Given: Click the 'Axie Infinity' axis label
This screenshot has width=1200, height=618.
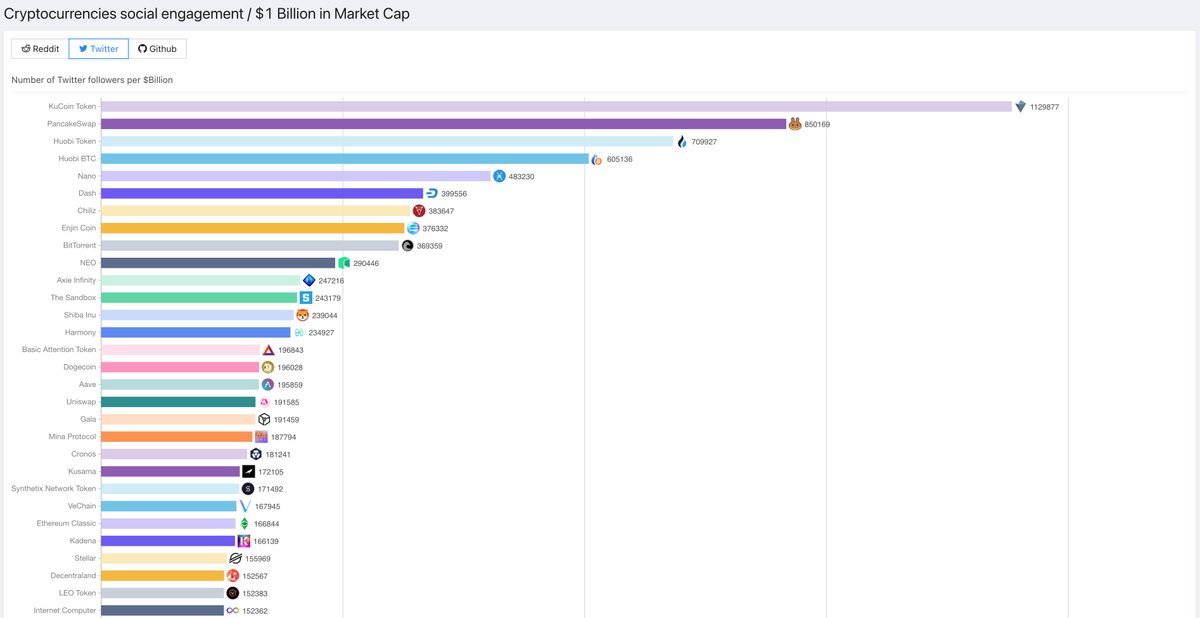Looking at the screenshot, I should click(77, 281).
